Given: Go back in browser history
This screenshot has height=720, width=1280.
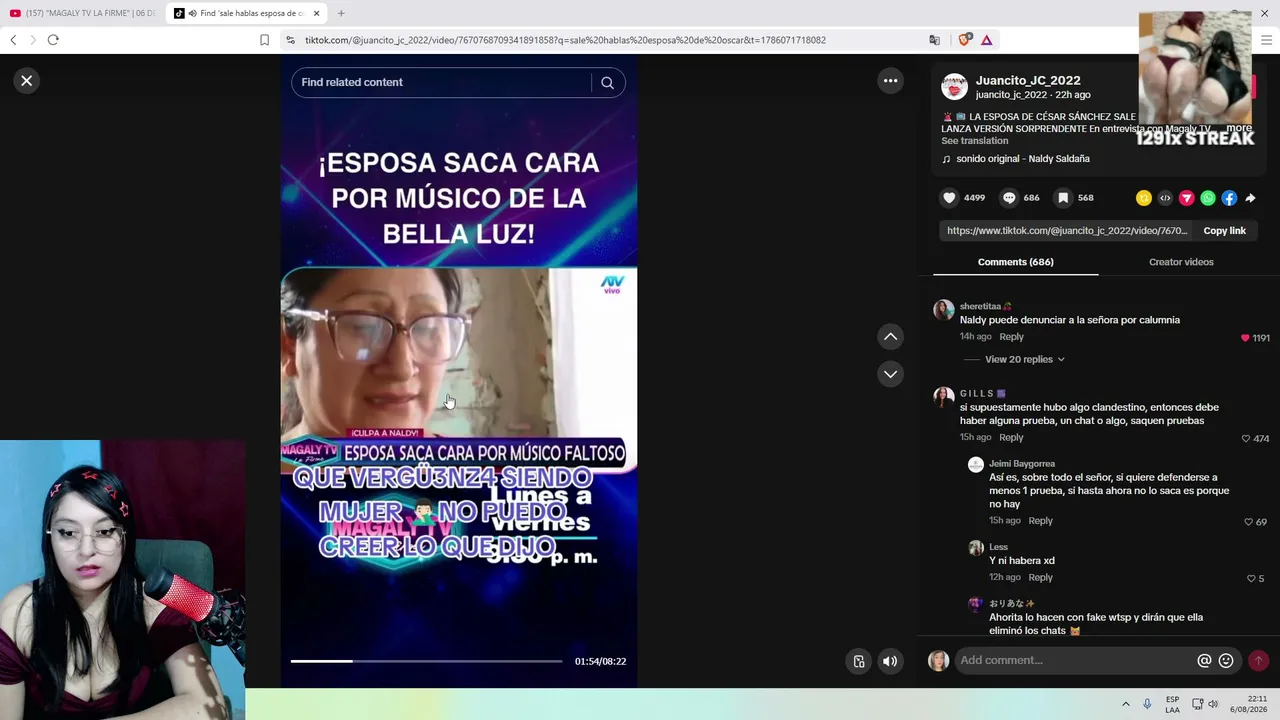Looking at the screenshot, I should point(13,40).
